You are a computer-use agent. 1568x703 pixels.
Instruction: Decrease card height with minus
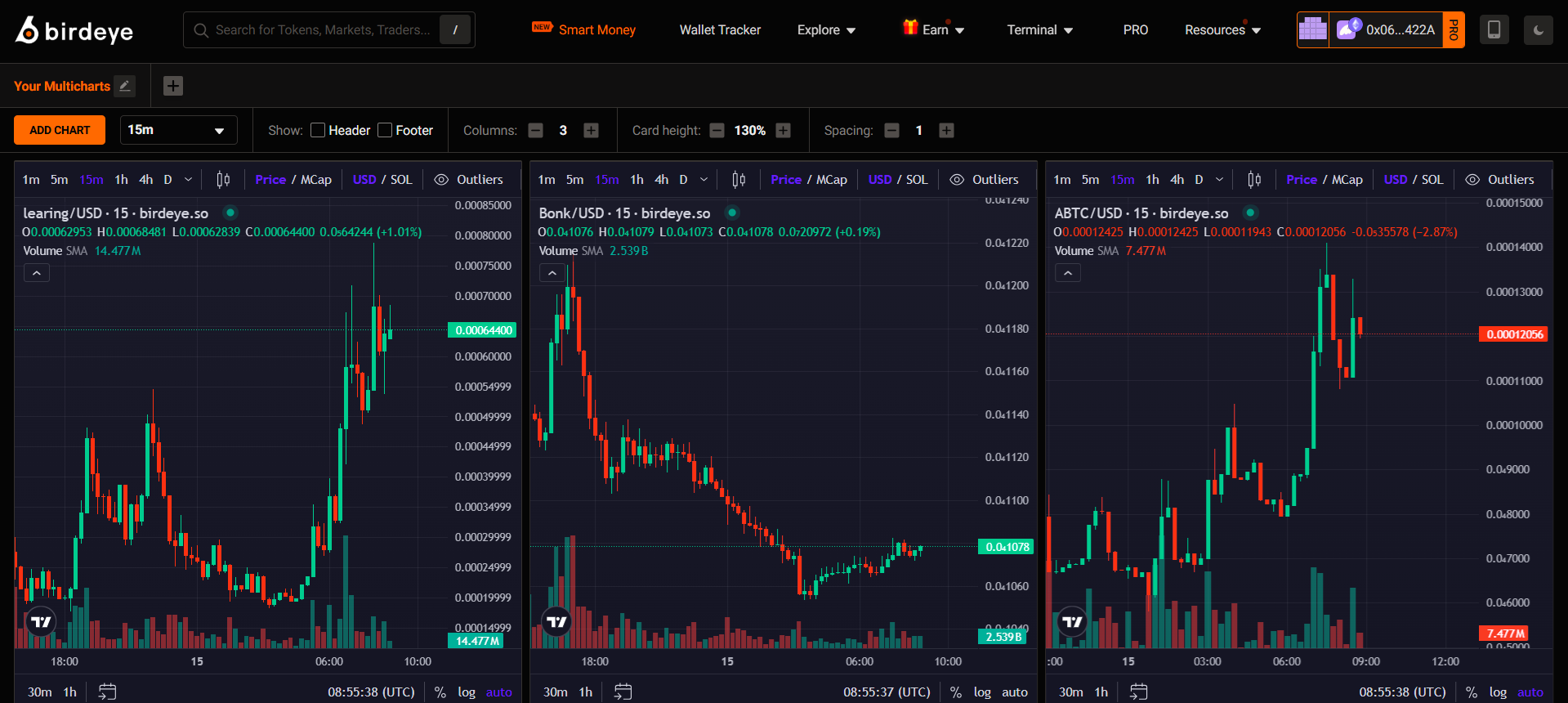[717, 131]
